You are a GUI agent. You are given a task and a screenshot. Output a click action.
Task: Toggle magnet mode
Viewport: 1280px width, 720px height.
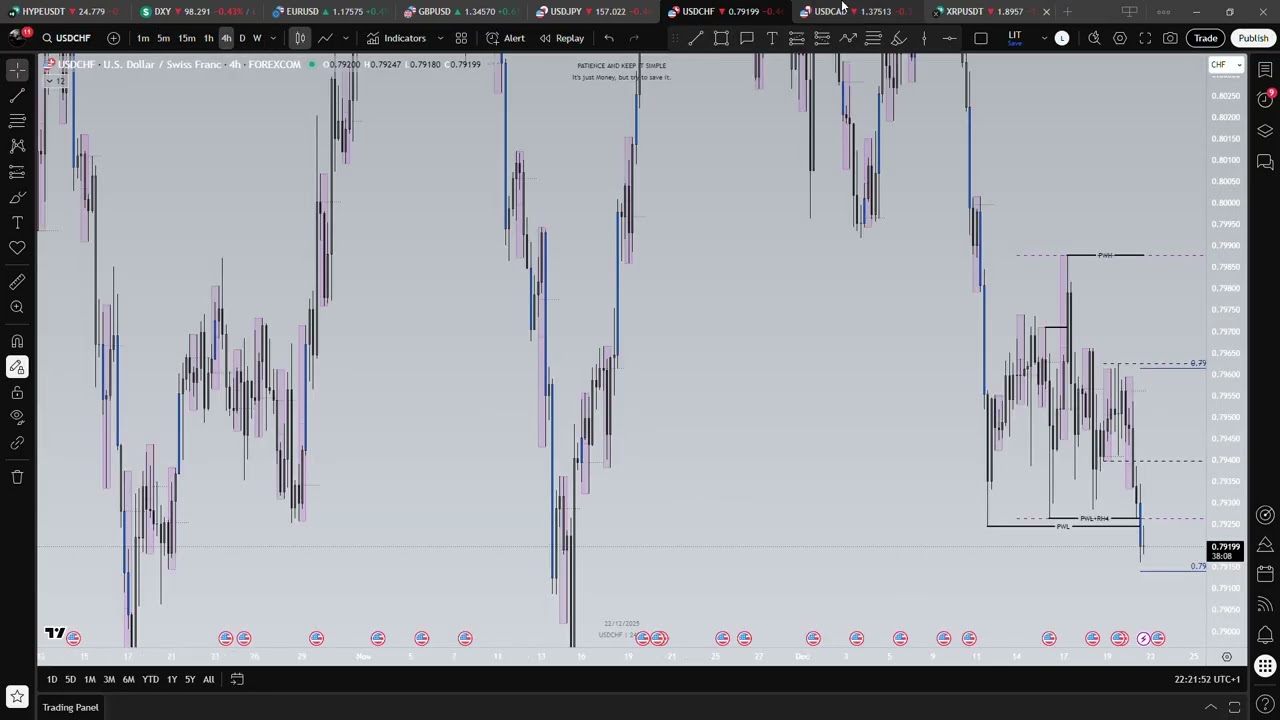17,341
